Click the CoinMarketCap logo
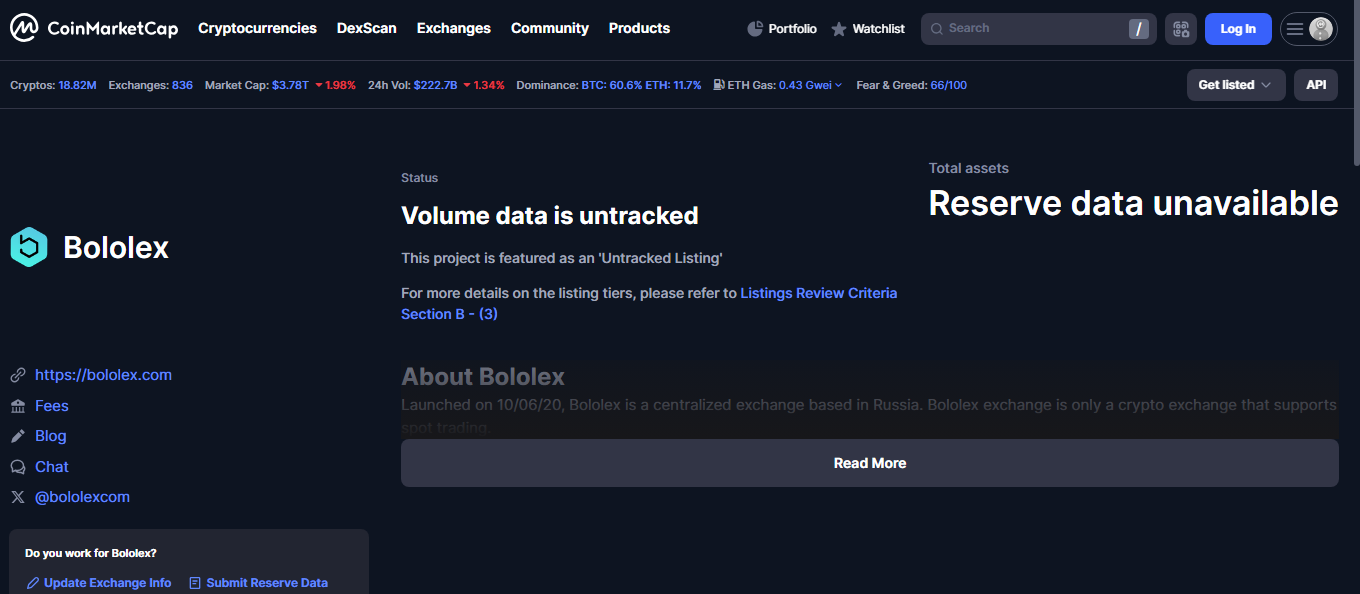This screenshot has width=1360, height=594. point(94,28)
